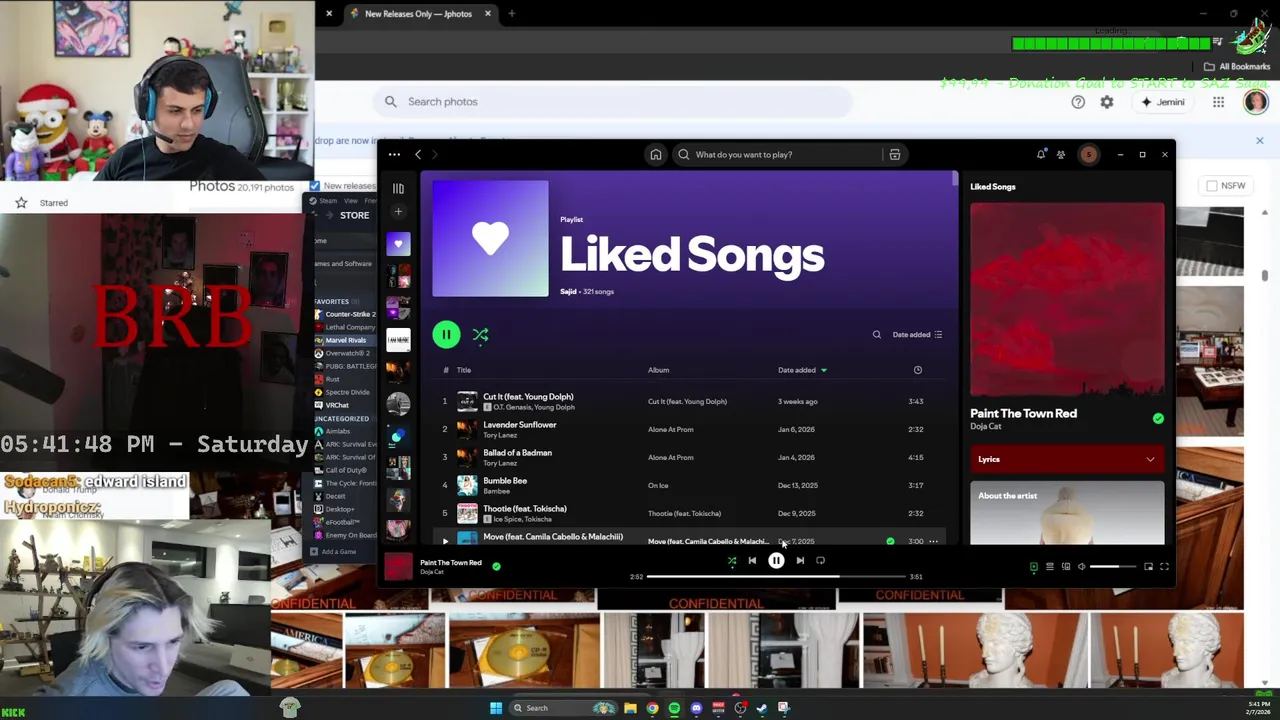Toggle the liked checkmark on the Move track row
1280x720 pixels.
tap(890, 541)
